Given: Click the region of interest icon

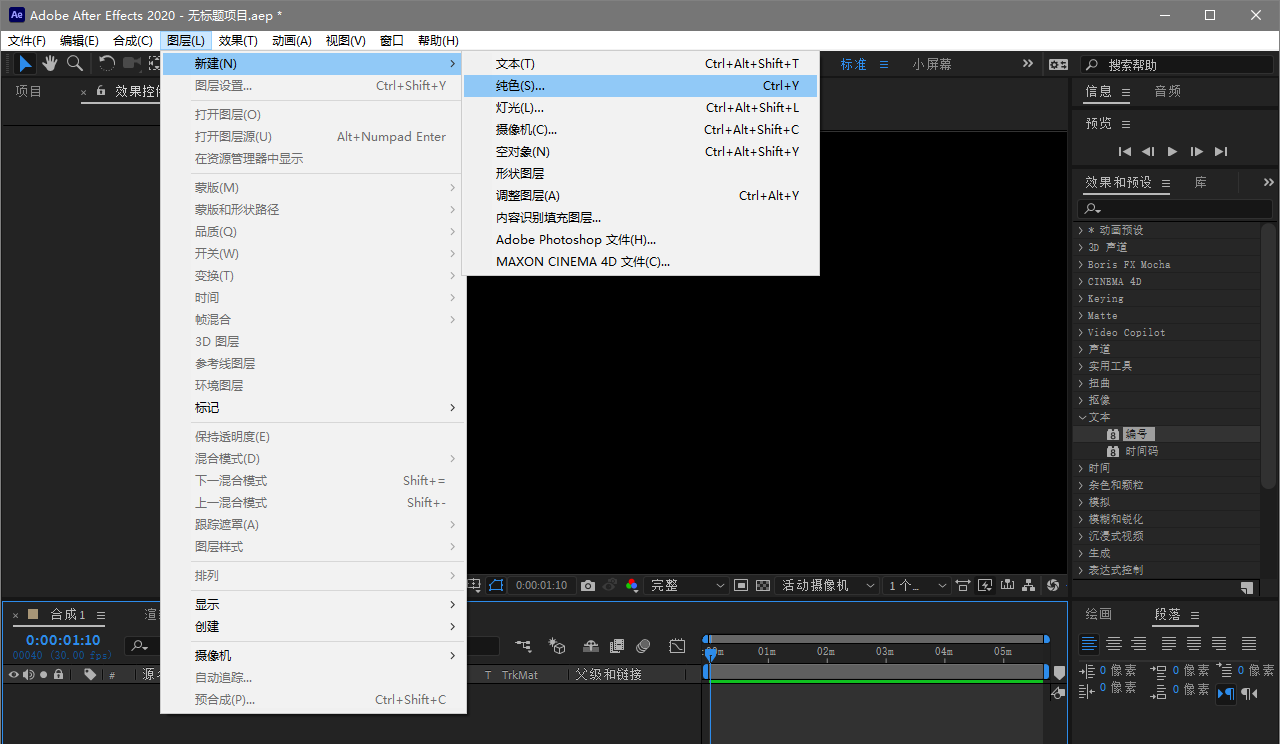Looking at the screenshot, I should (741, 585).
